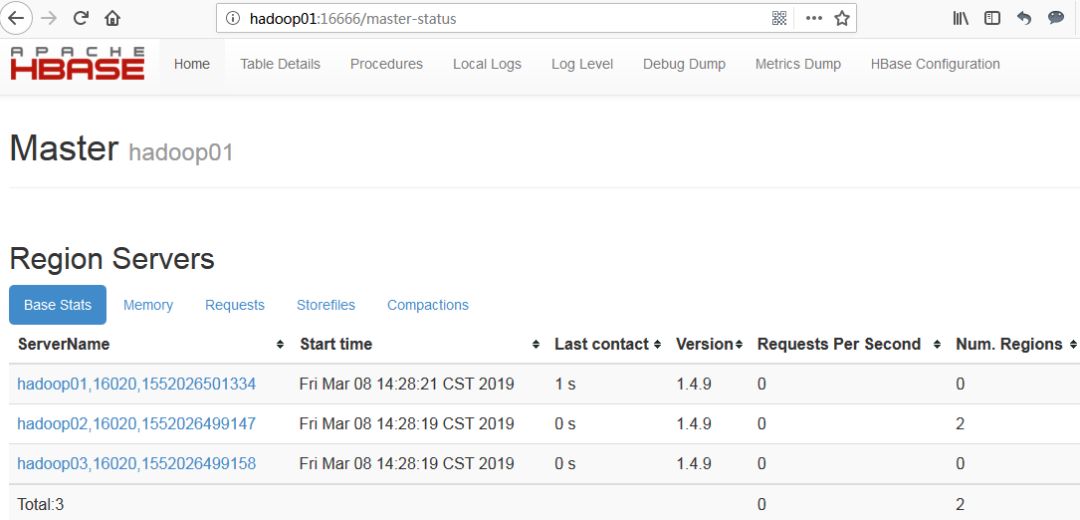Bookmark this page with the star icon
Viewport: 1080px width, 520px height.
[x=842, y=18]
